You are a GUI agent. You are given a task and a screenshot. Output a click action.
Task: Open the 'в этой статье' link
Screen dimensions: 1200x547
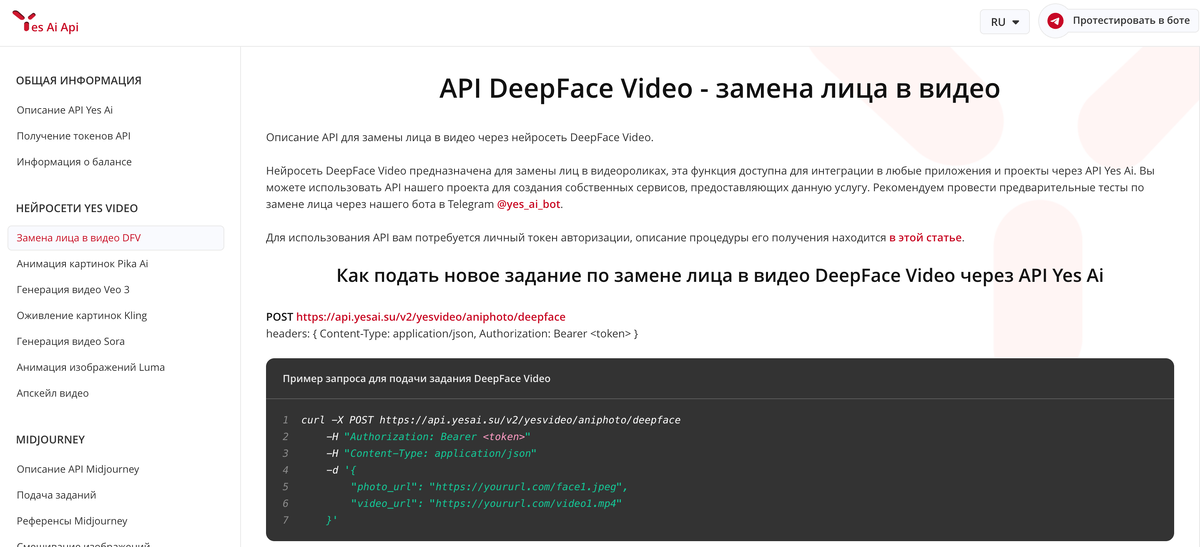pyautogui.click(x=925, y=238)
